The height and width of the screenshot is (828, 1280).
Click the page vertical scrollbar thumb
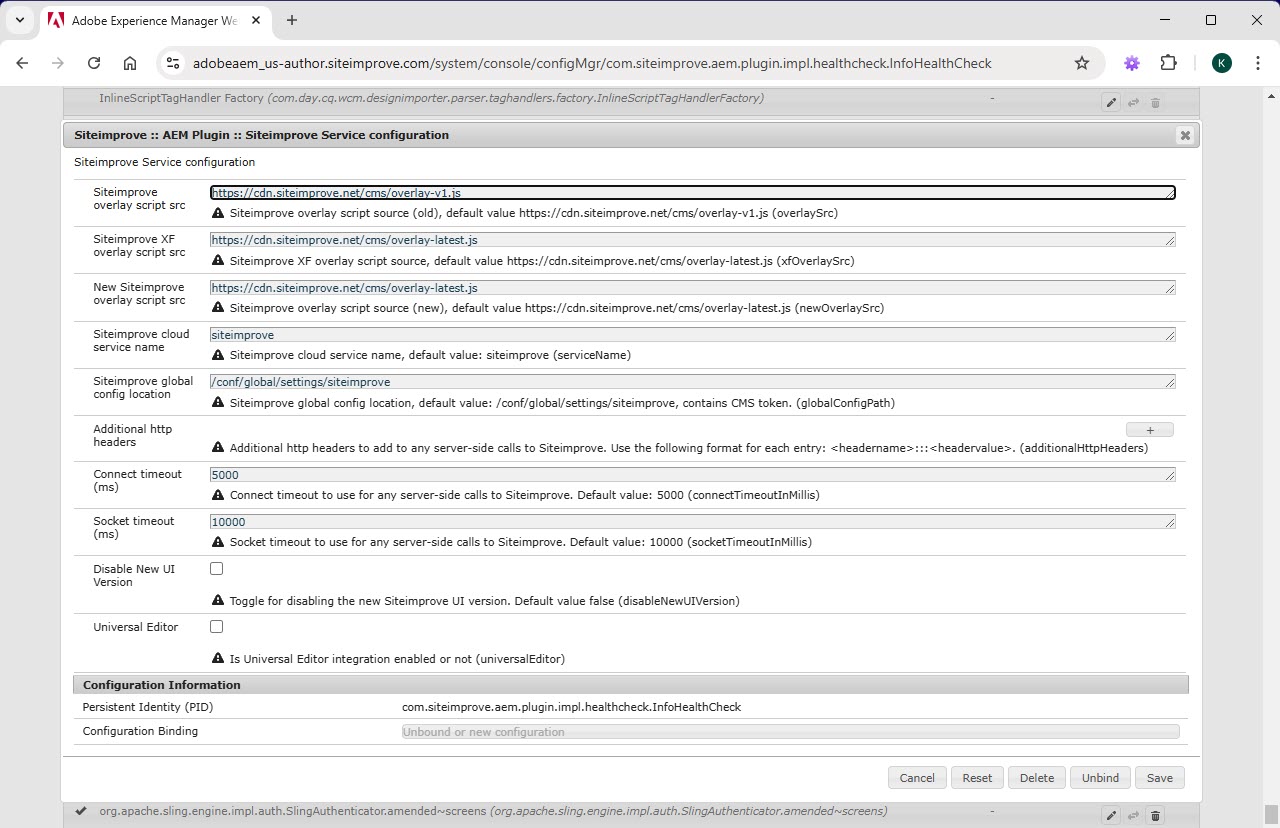pos(1271,813)
